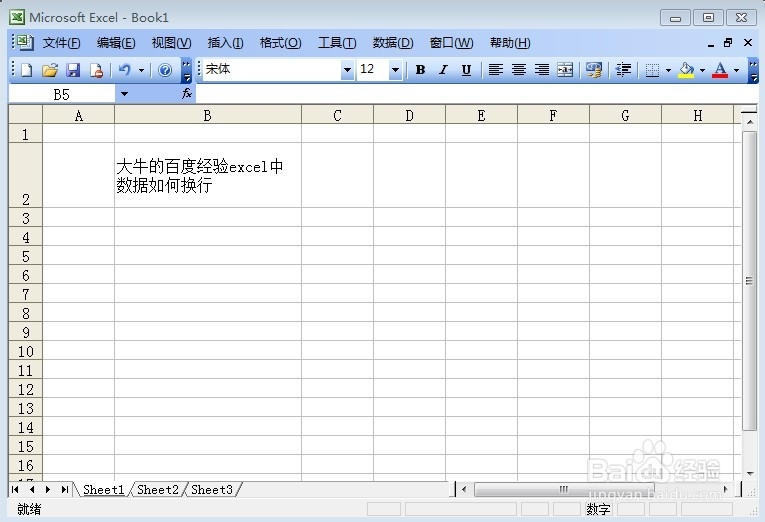Click Select All corner button
The width and height of the screenshot is (765, 522).
(x=26, y=115)
